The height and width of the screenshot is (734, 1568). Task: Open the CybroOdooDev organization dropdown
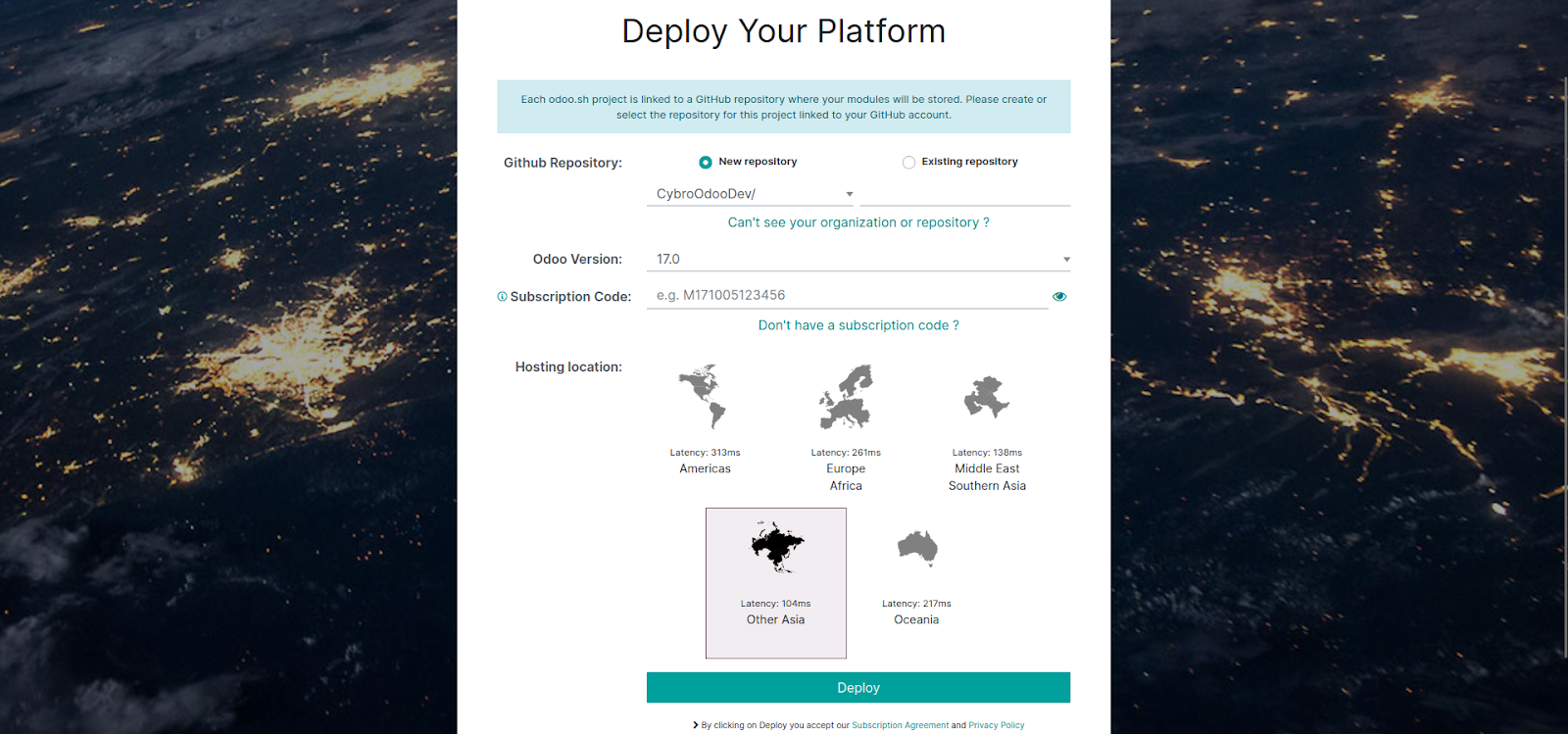click(x=751, y=194)
